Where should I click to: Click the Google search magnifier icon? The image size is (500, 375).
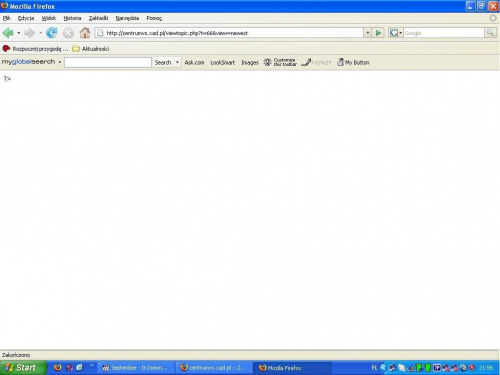[490, 33]
